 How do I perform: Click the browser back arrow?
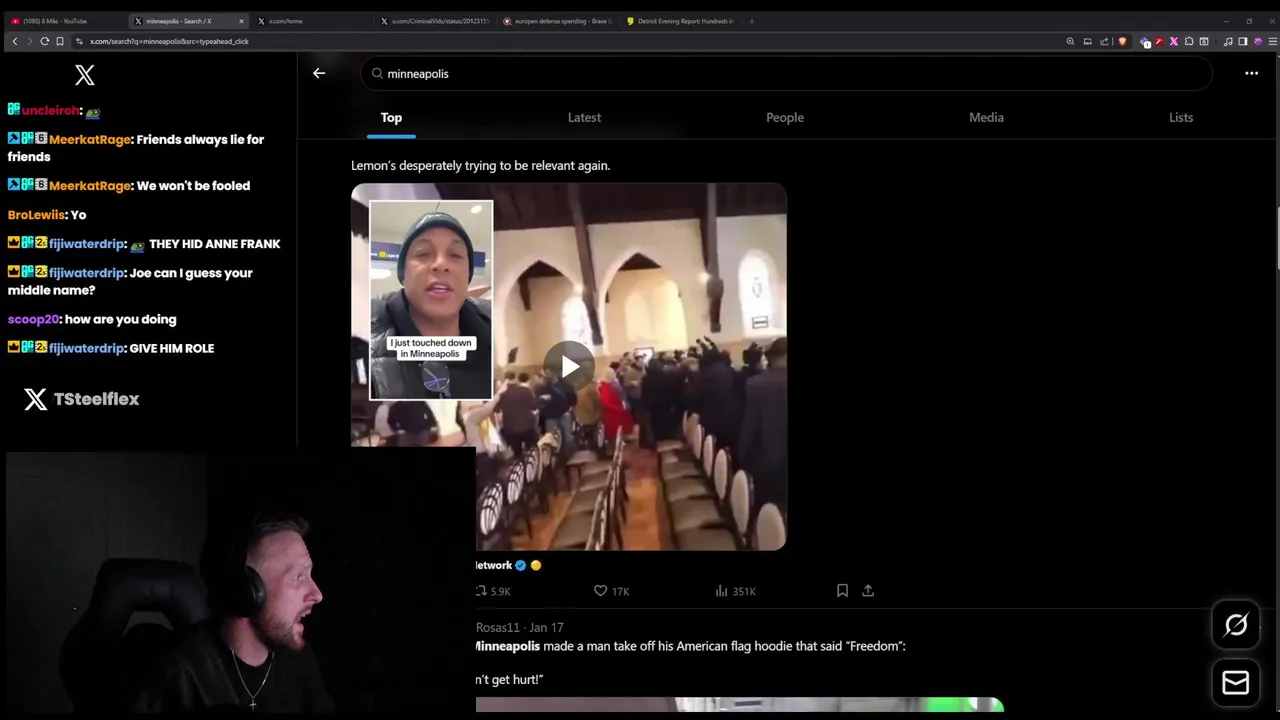click(14, 41)
